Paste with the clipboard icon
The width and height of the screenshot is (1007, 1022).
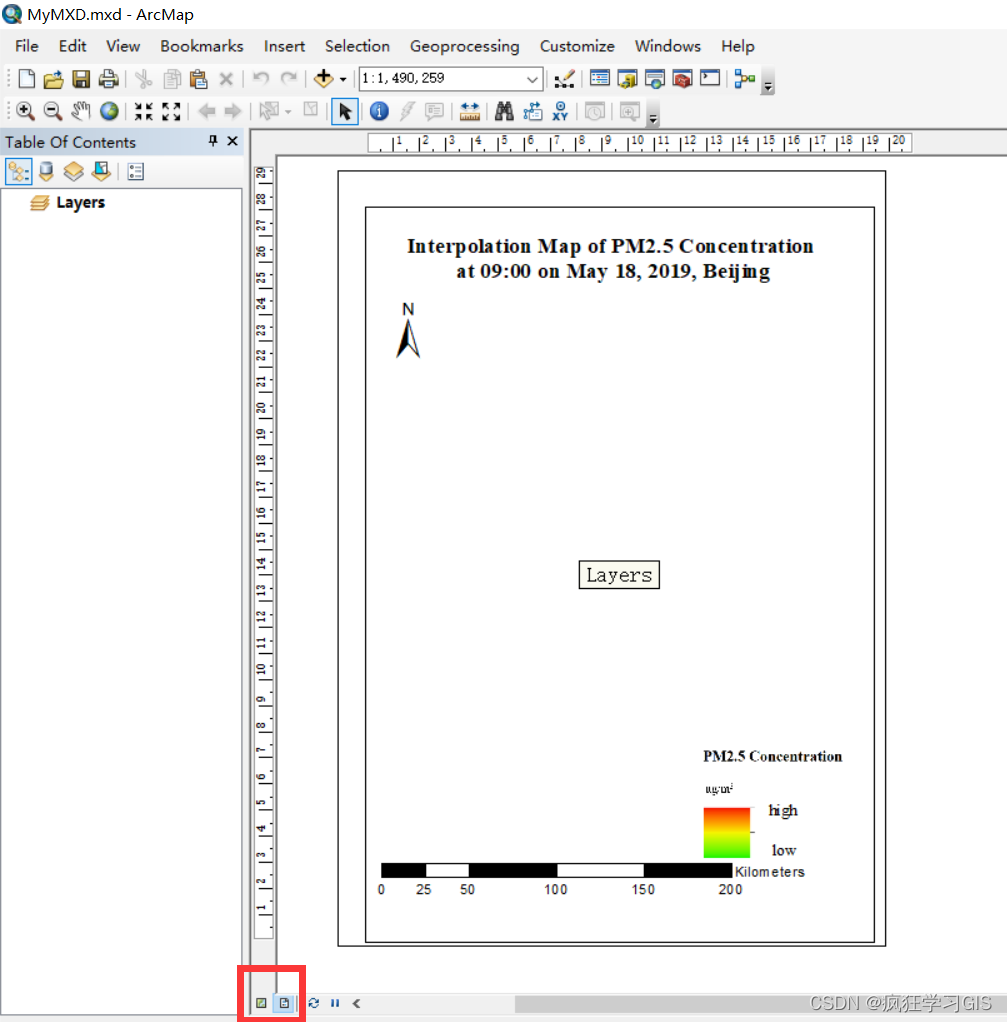198,79
